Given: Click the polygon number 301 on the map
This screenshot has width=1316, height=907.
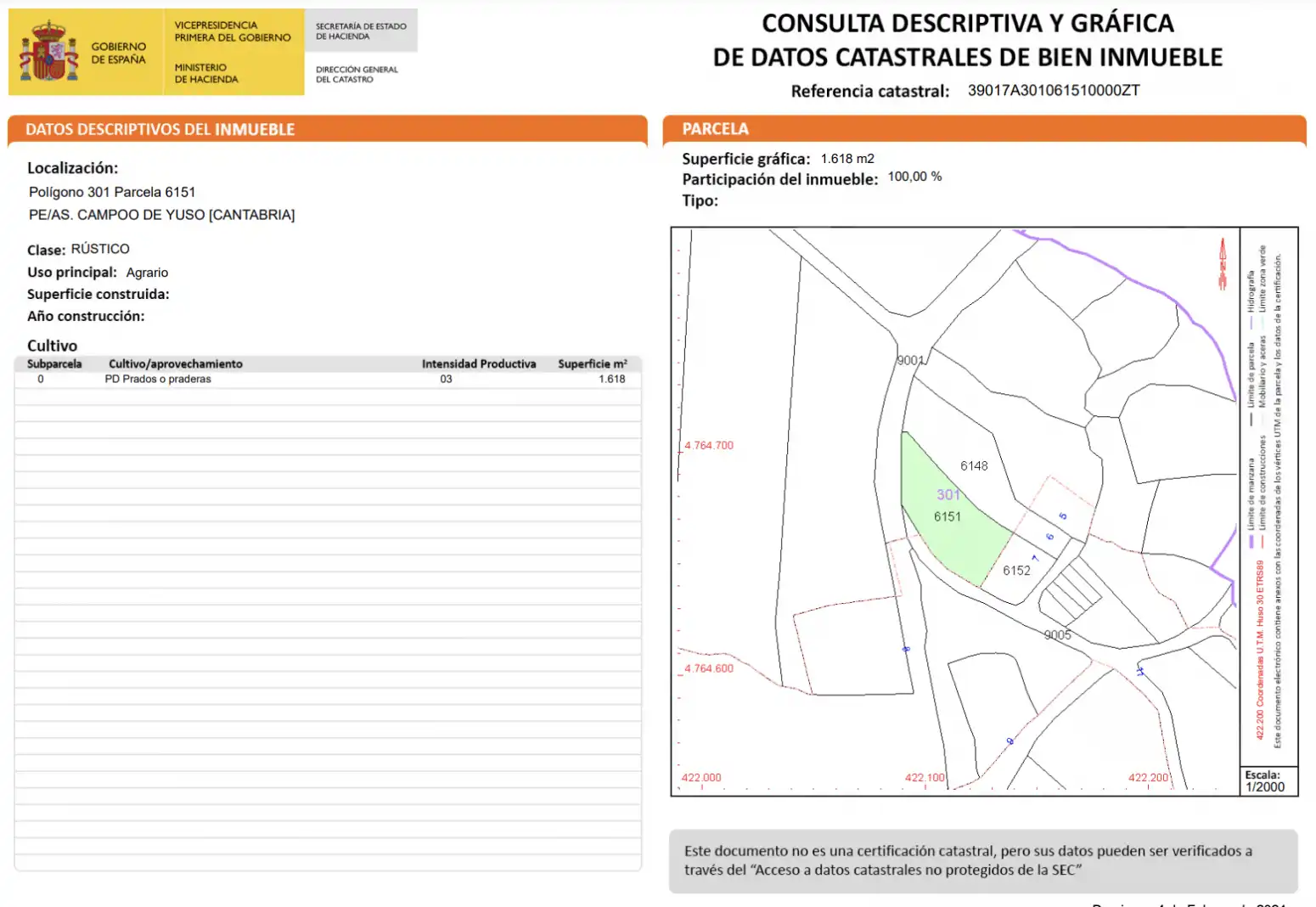Looking at the screenshot, I should click(948, 495).
